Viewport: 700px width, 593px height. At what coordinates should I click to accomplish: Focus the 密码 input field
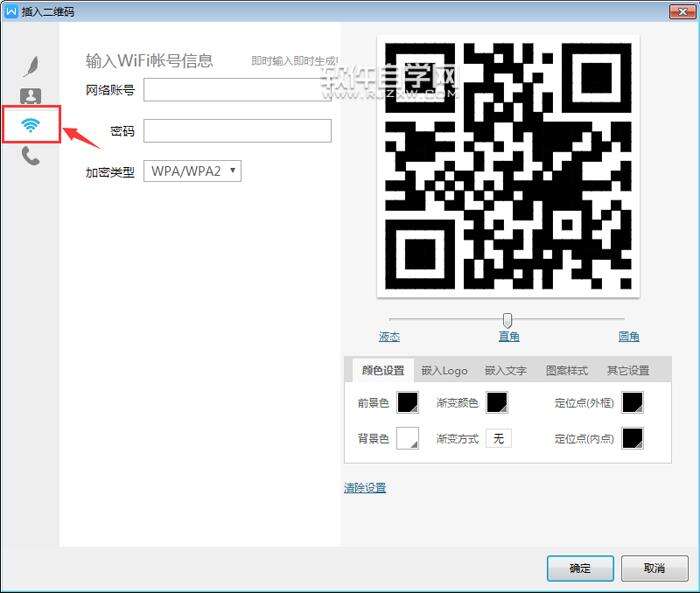[237, 131]
